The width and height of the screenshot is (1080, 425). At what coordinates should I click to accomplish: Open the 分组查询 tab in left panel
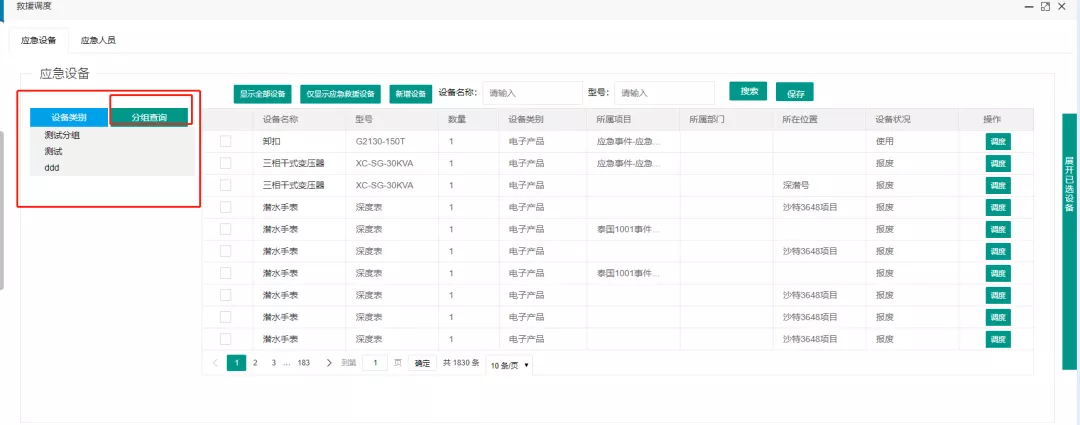point(149,117)
